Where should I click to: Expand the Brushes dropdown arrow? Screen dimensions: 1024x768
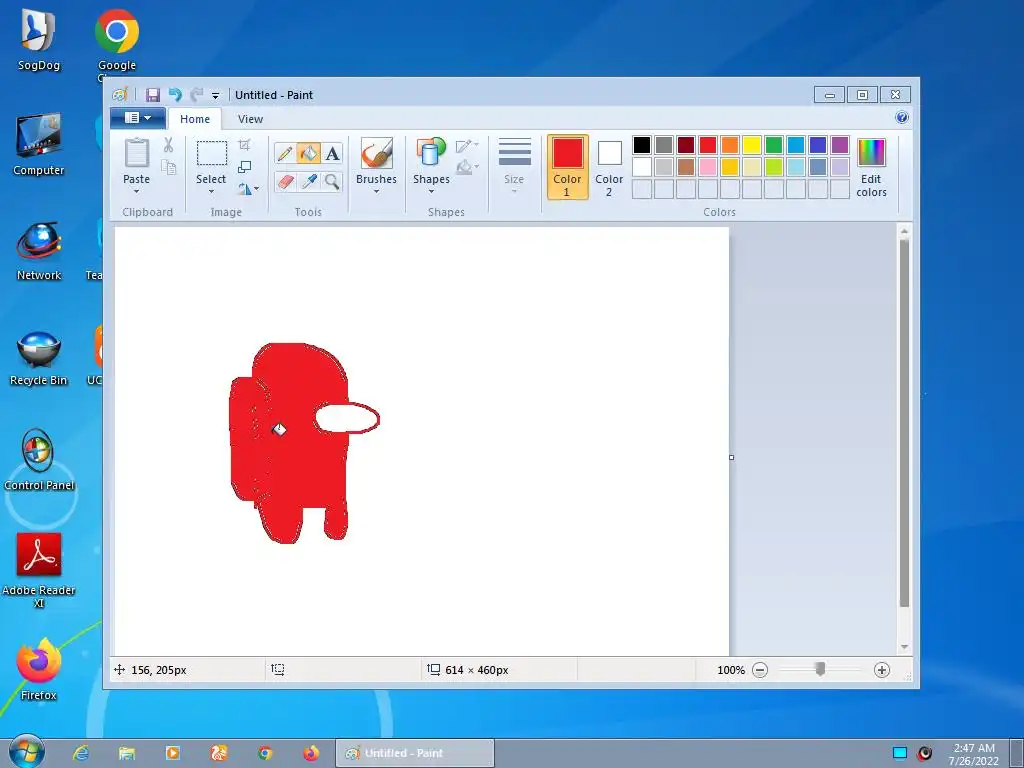(376, 191)
